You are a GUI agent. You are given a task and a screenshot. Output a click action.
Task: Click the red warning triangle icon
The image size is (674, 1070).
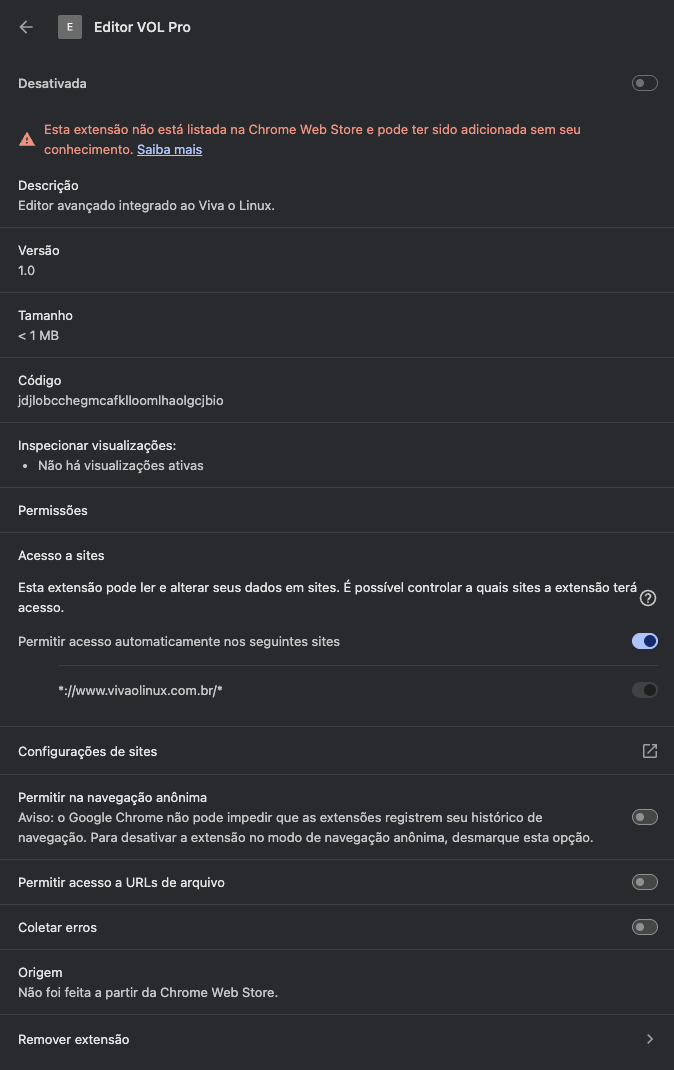27,140
